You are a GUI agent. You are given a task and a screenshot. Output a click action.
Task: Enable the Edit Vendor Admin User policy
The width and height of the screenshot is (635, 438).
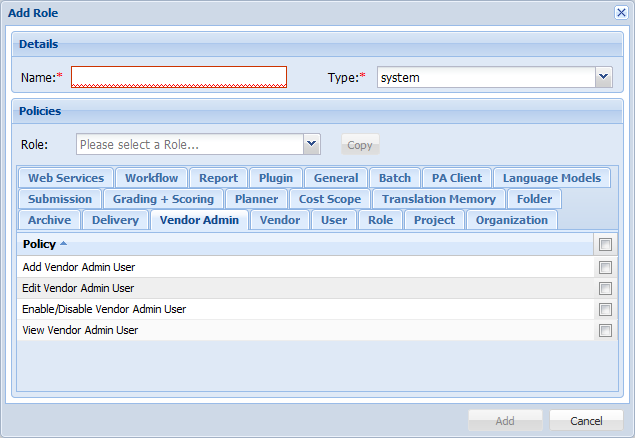(605, 288)
